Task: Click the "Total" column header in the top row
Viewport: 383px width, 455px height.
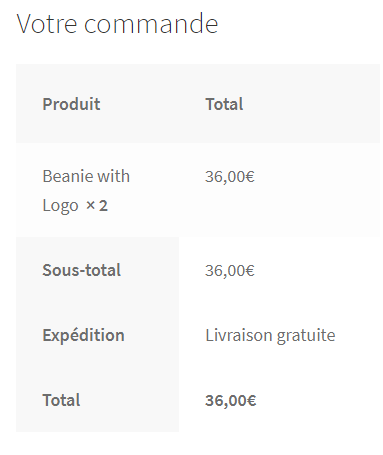Action: [x=224, y=104]
